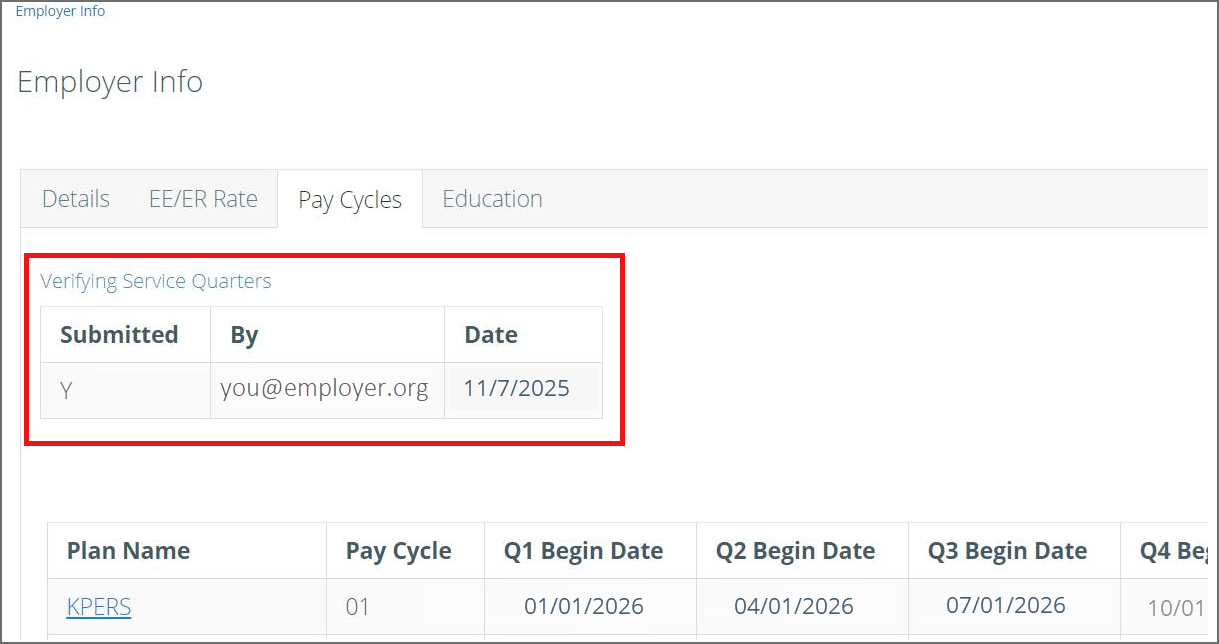This screenshot has width=1219, height=644.
Task: Go to the Education tab
Action: [x=492, y=199]
